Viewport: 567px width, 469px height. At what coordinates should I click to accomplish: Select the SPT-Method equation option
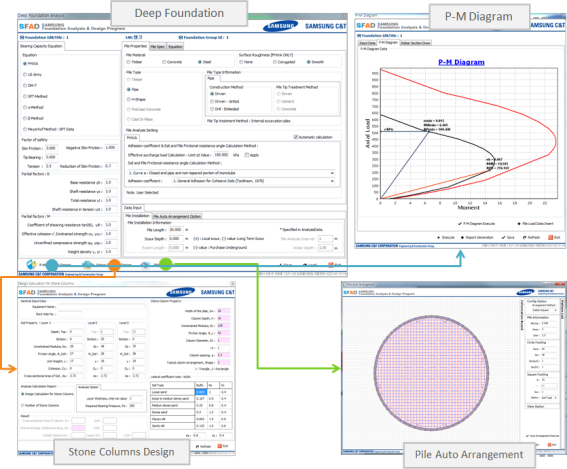click(x=25, y=97)
